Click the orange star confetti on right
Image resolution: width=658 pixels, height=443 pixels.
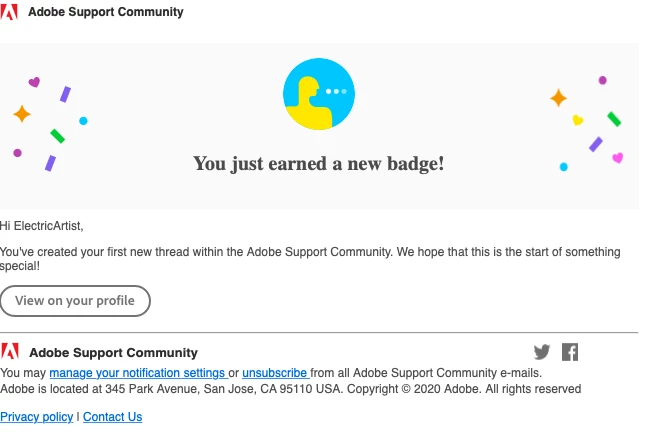(559, 98)
